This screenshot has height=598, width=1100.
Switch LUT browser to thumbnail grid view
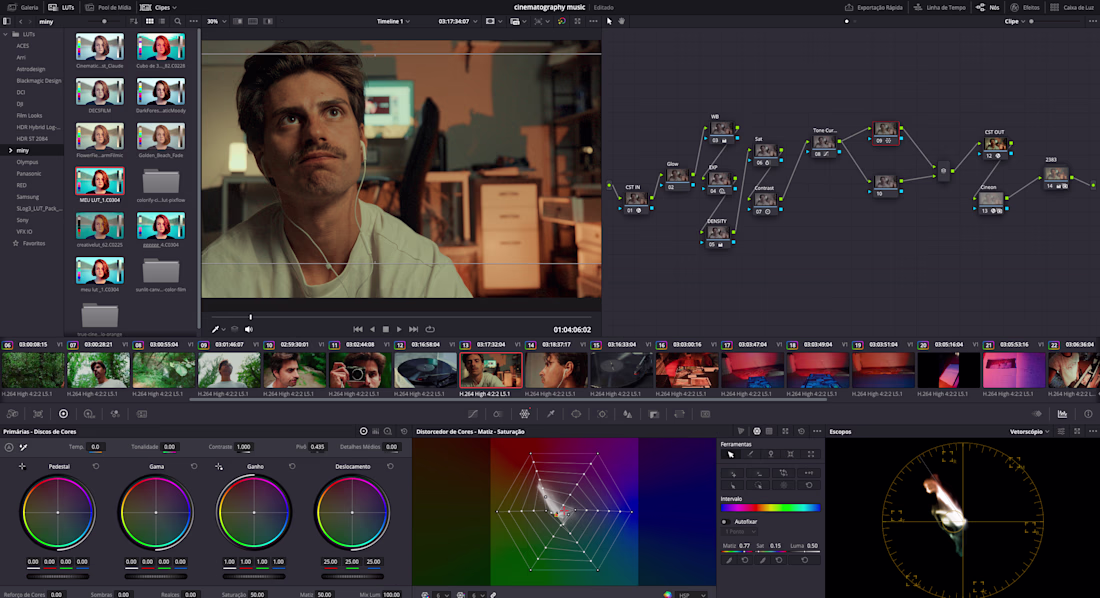(149, 22)
